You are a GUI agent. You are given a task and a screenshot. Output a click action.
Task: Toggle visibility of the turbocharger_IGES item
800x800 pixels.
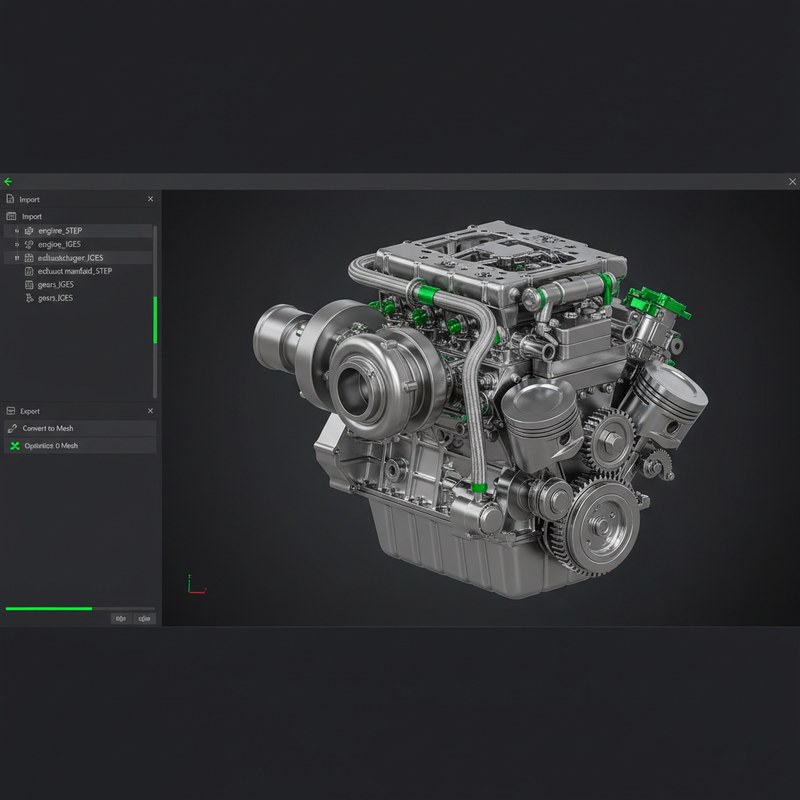[x=16, y=258]
